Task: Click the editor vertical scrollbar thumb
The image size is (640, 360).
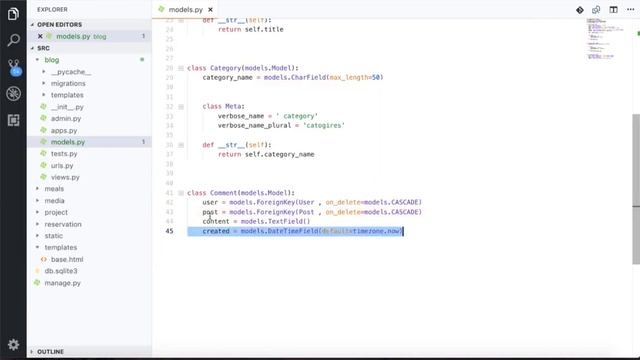Action: tap(636, 189)
